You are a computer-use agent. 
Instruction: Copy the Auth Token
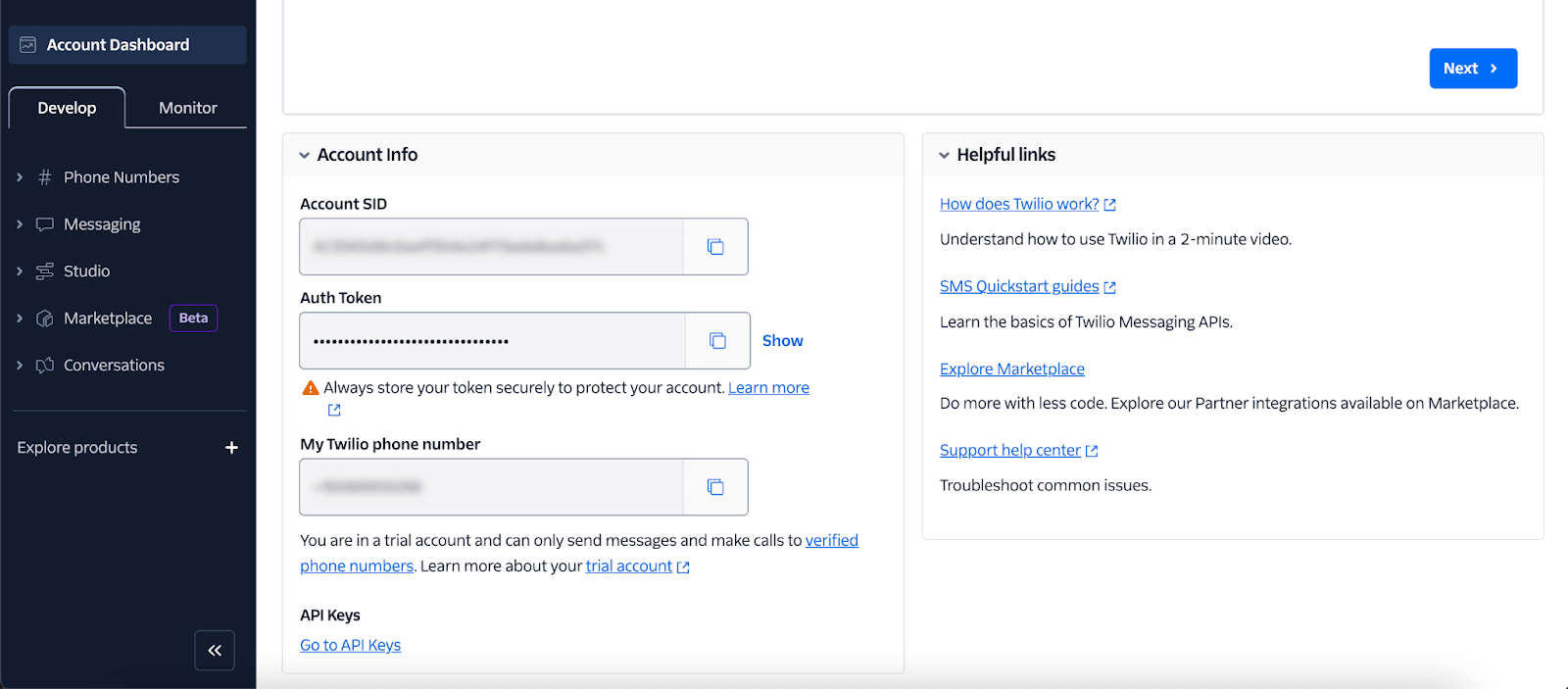pos(717,341)
